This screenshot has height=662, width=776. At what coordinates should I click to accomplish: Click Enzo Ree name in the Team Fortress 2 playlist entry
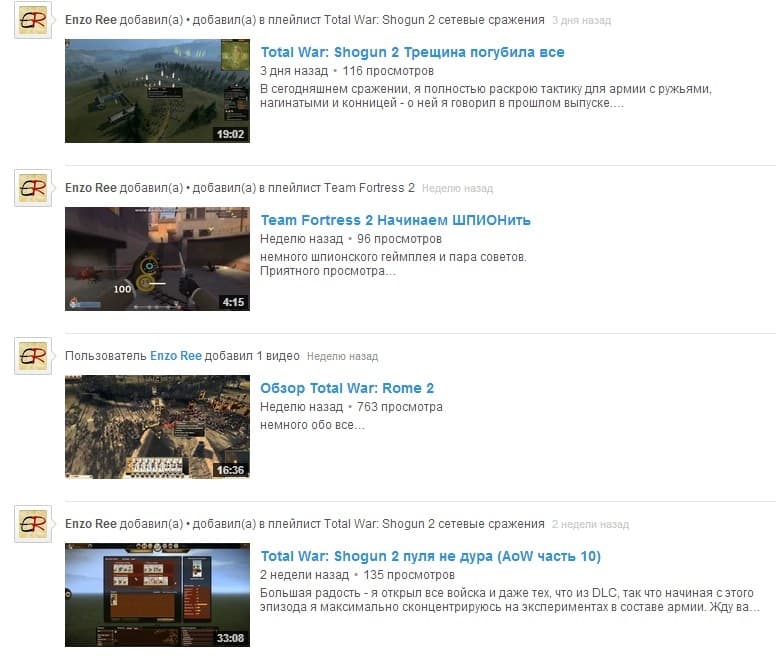[x=91, y=188]
